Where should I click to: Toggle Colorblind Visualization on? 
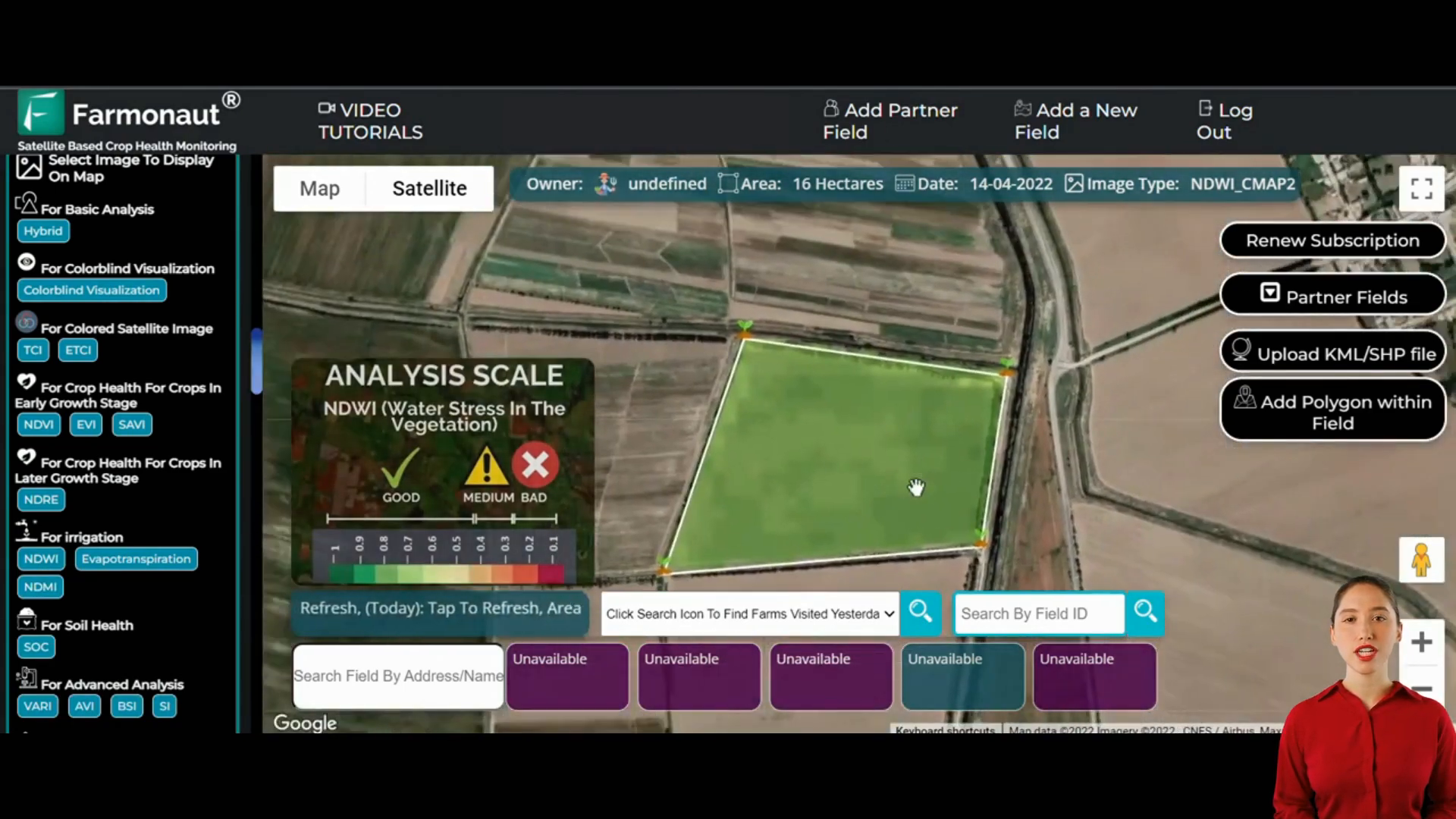[91, 290]
